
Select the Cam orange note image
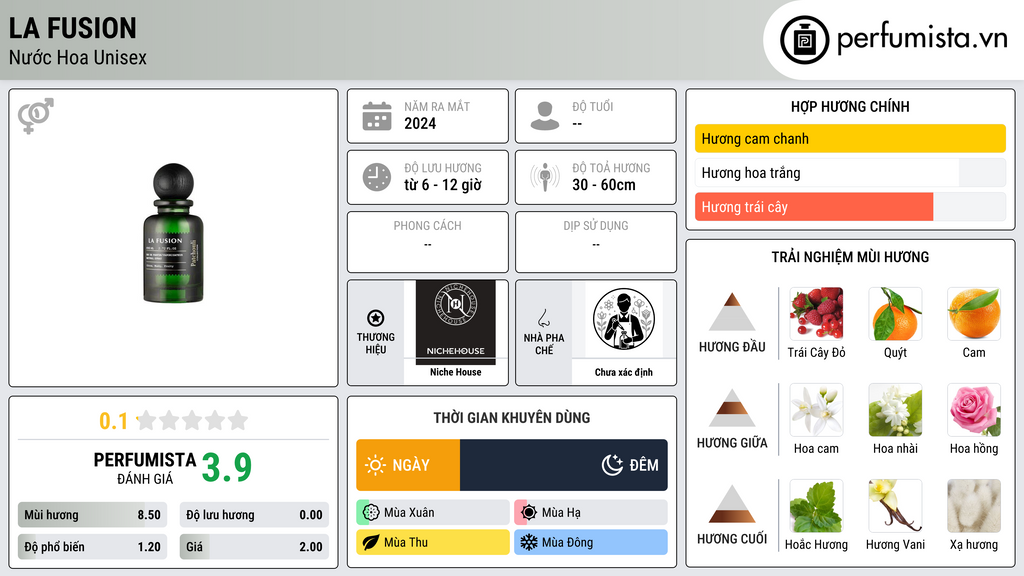(x=974, y=313)
